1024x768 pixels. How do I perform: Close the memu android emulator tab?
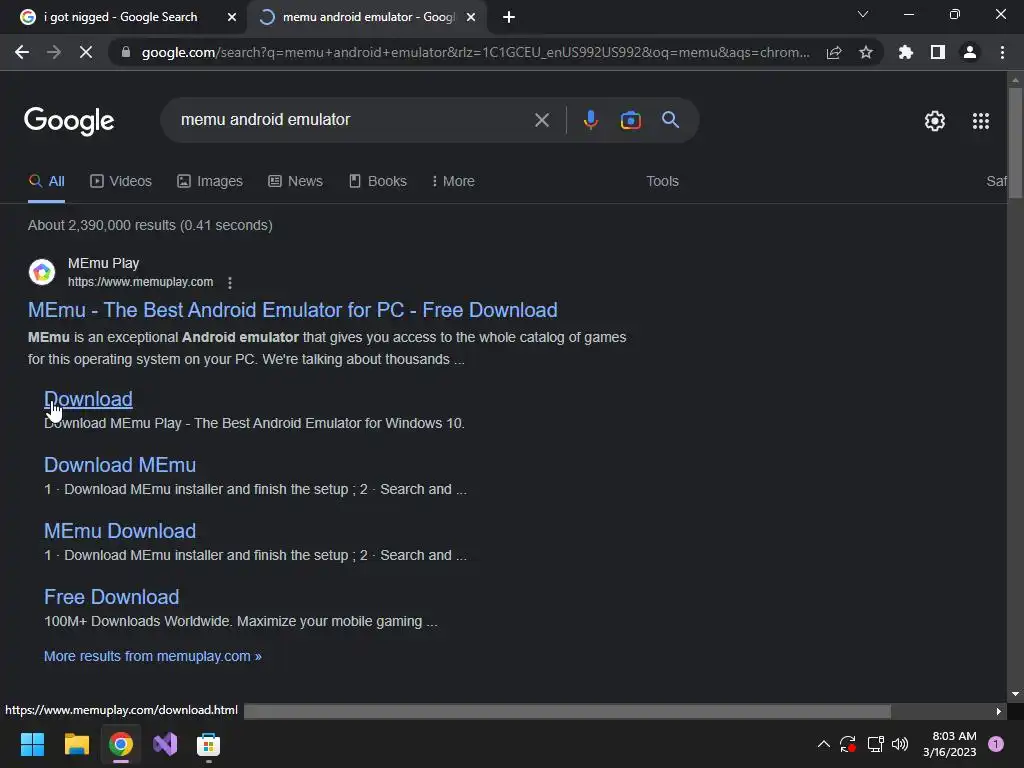click(x=471, y=17)
